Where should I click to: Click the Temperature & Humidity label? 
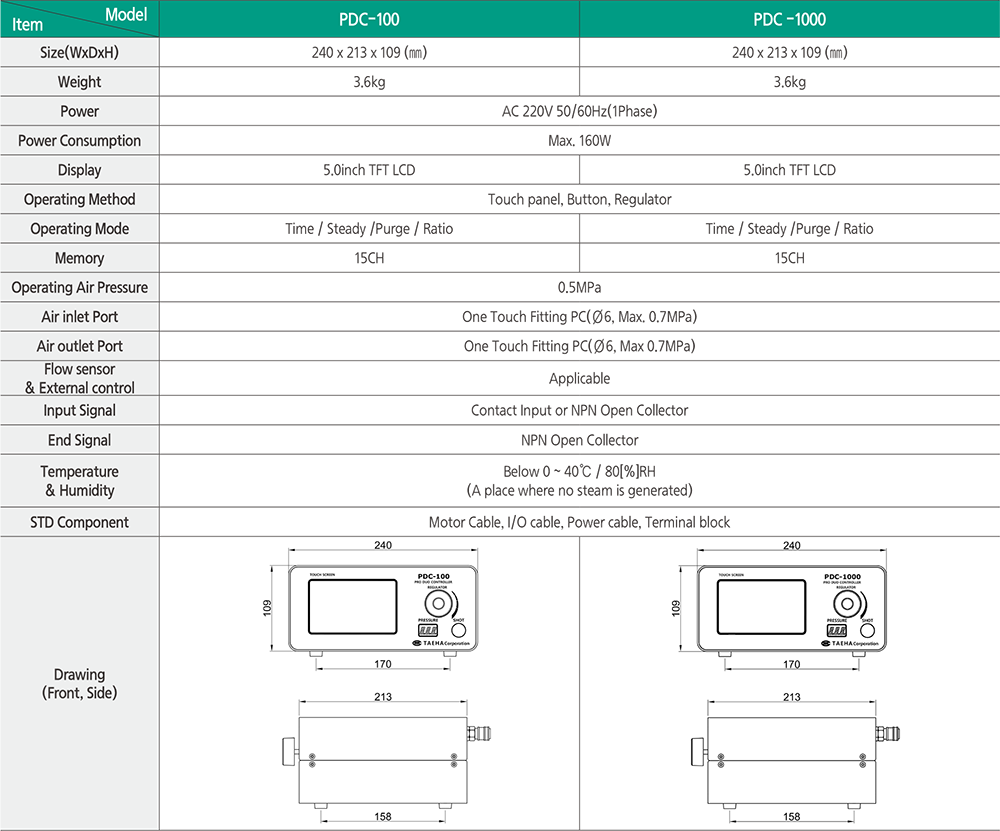tap(79, 481)
